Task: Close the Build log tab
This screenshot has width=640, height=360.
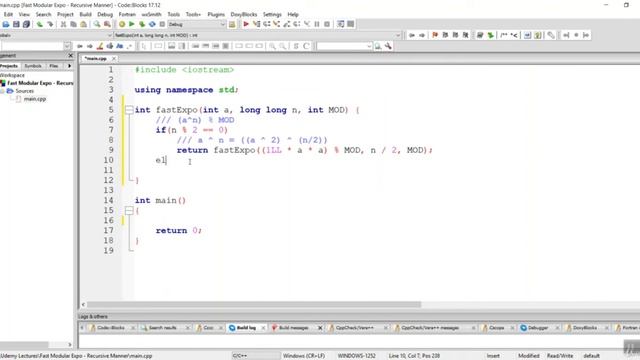Action: pyautogui.click(x=263, y=328)
